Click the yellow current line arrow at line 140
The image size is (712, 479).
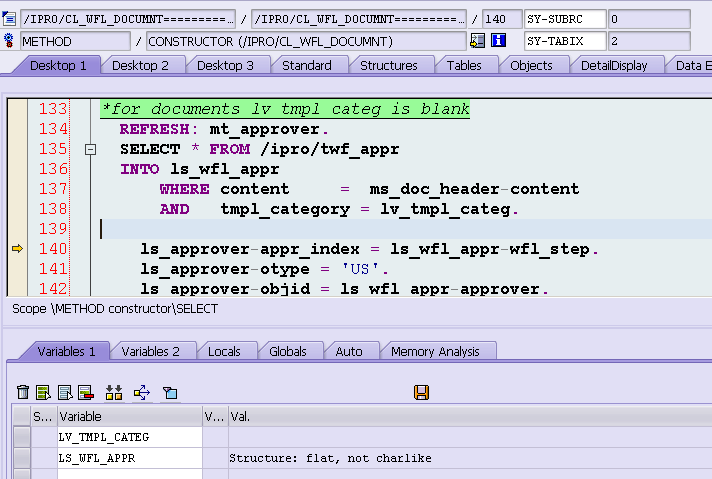(x=17, y=248)
